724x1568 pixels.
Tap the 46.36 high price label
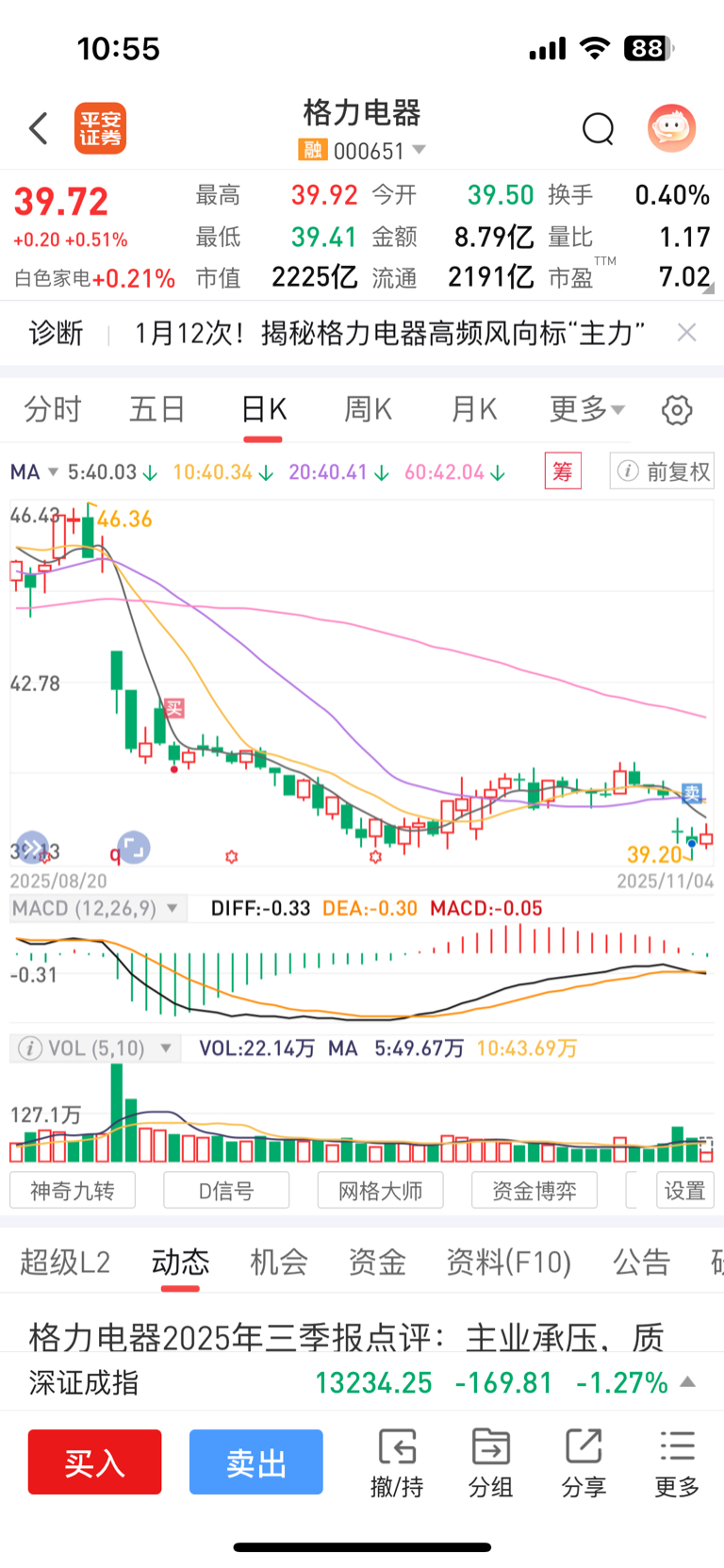[x=124, y=520]
